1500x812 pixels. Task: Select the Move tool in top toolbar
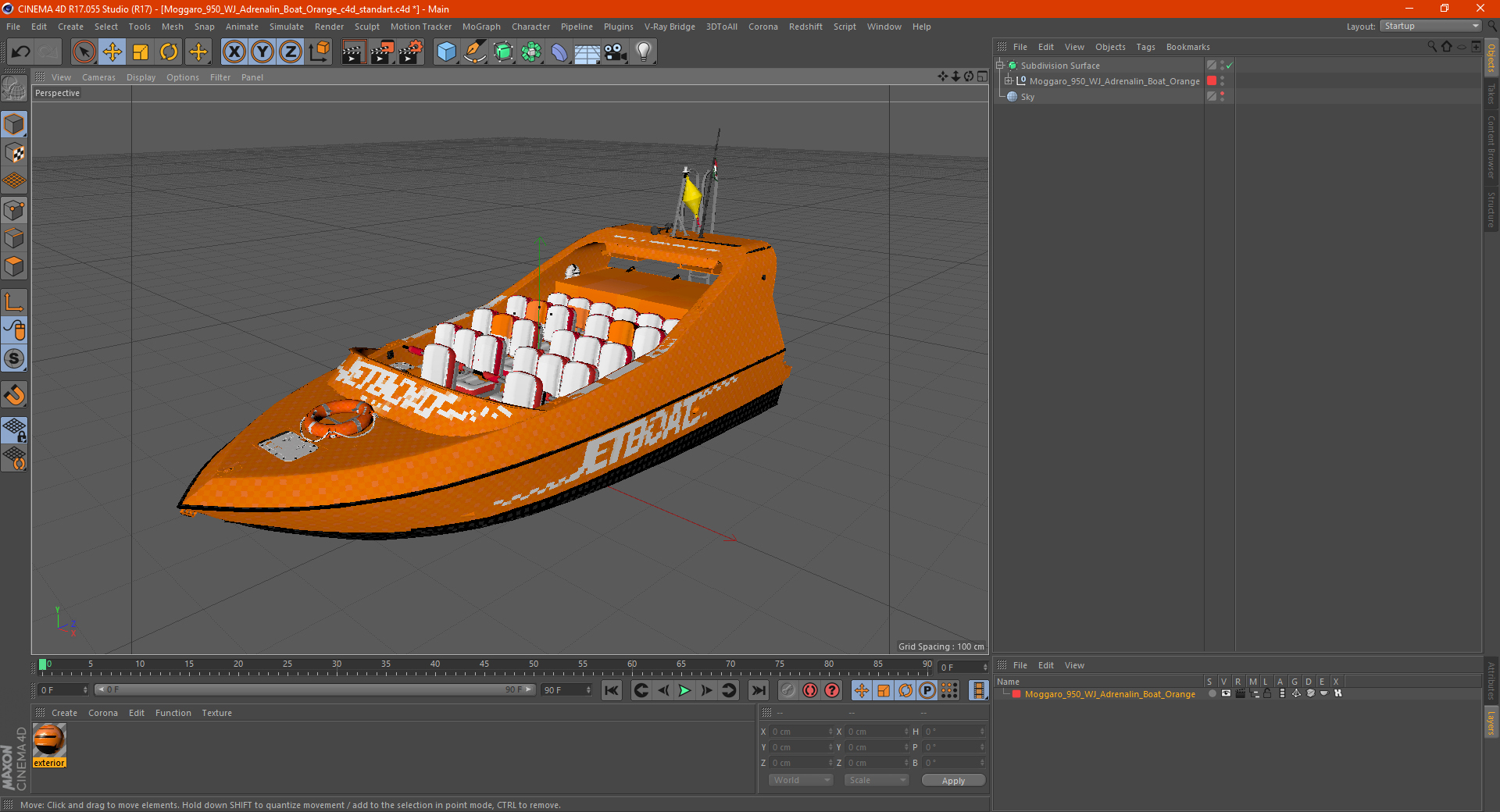click(112, 52)
